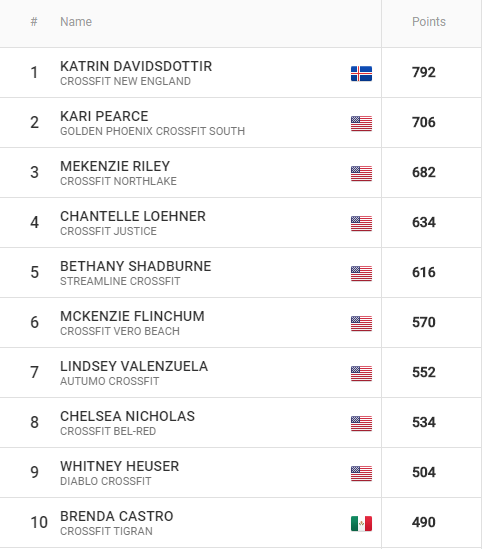Screen dimensions: 482x549
Task: Click the US flag in Whitney Heuser's row
Action: coord(361,474)
